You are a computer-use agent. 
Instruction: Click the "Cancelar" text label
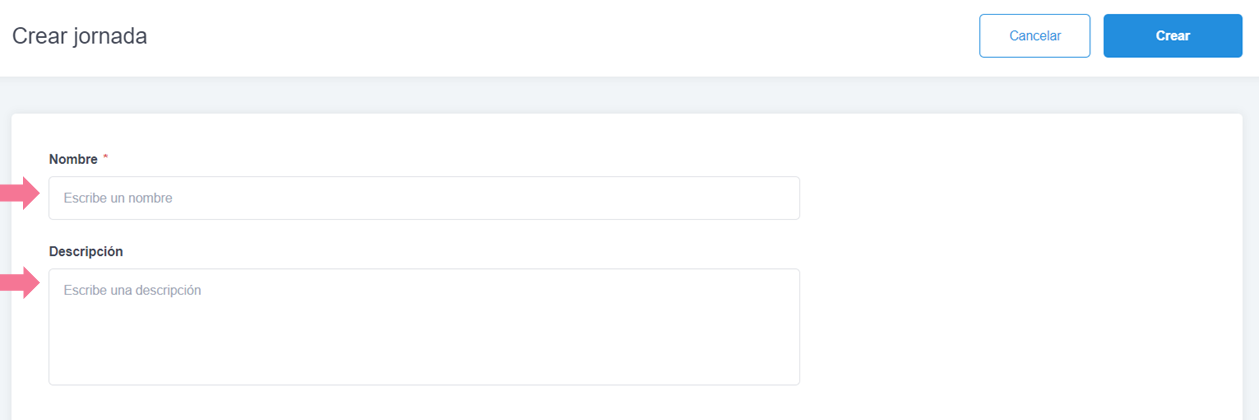(1035, 36)
